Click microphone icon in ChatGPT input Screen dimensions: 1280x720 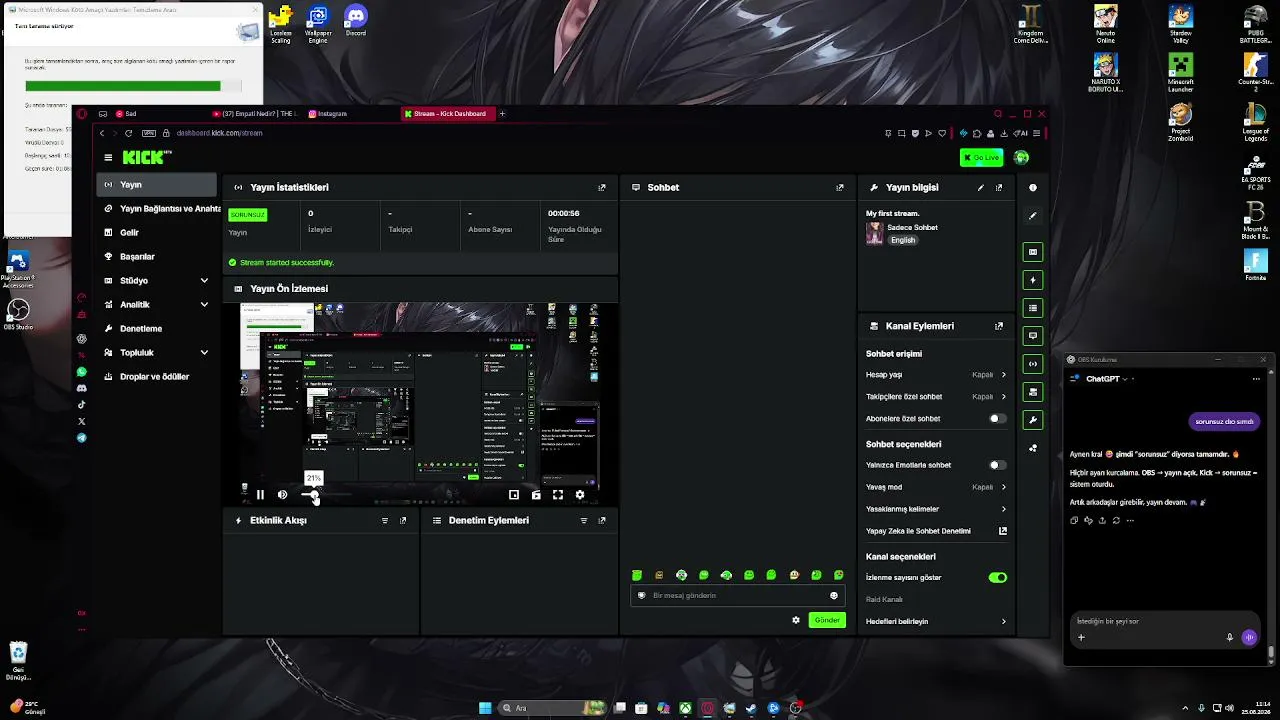[1230, 637]
